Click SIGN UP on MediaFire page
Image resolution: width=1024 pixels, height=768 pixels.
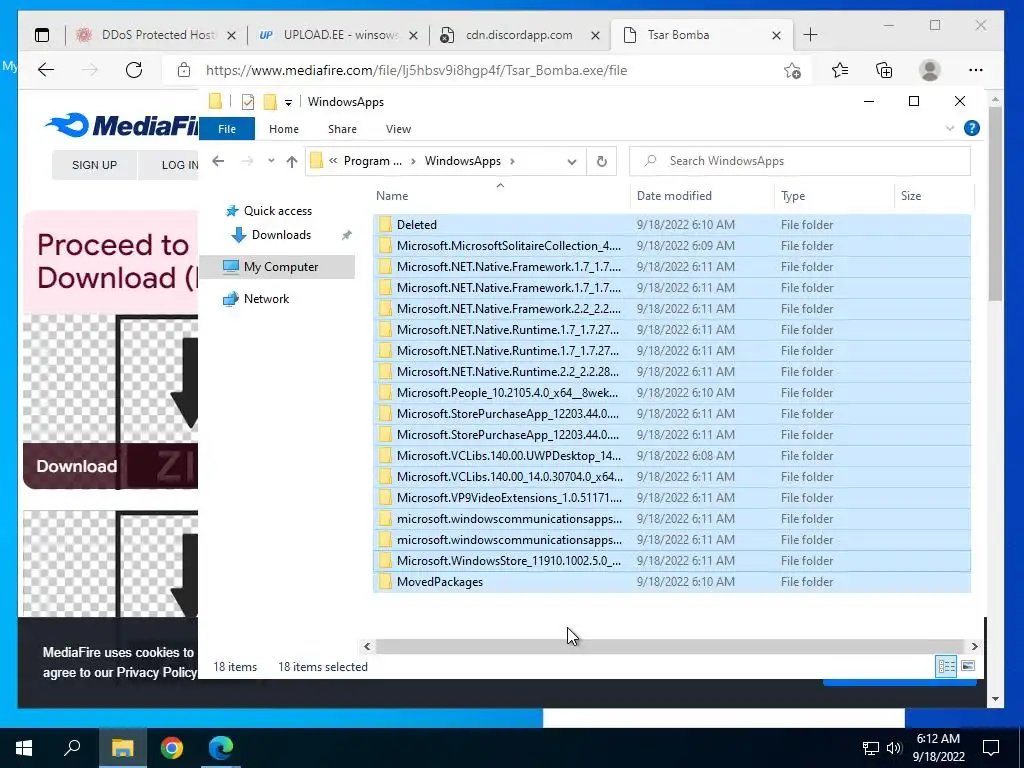tap(95, 165)
